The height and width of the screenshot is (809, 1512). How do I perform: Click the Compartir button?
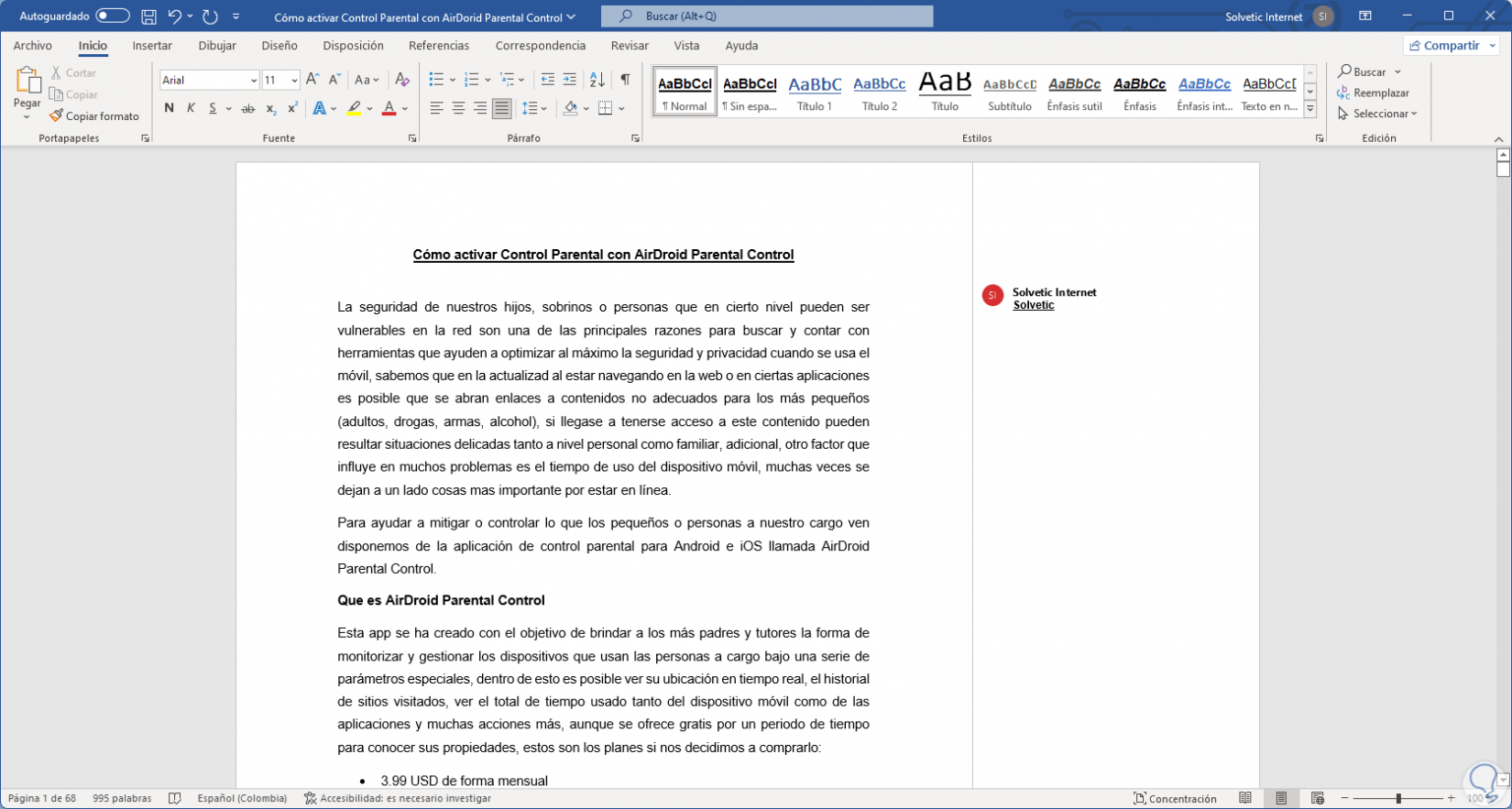(1444, 45)
